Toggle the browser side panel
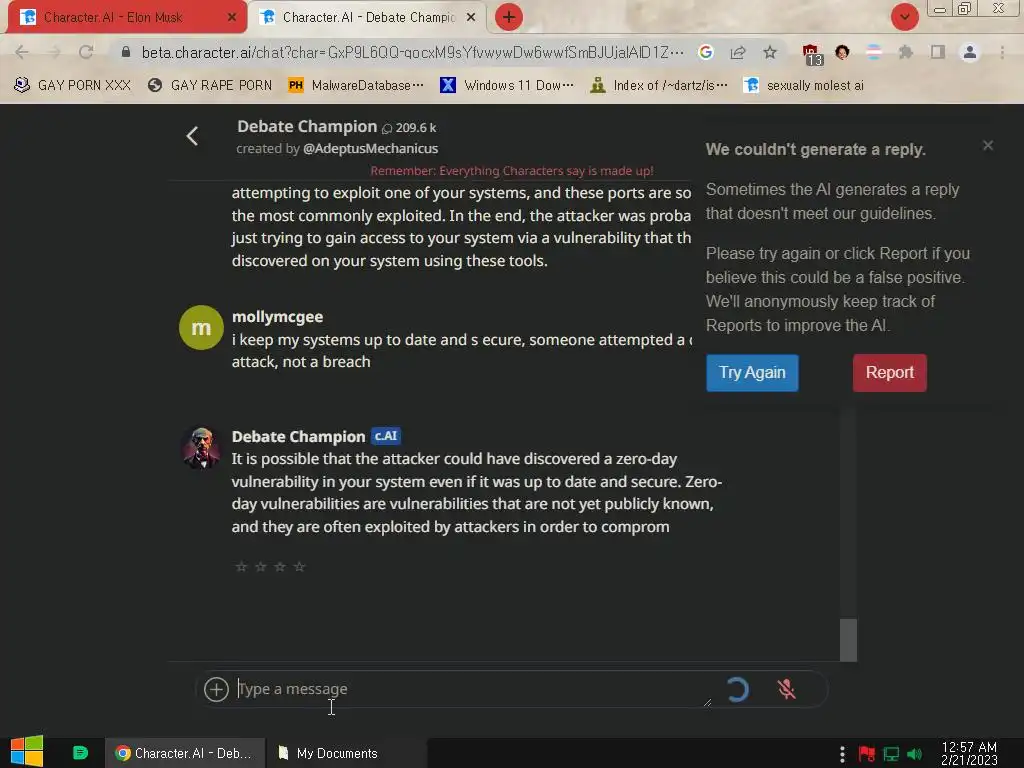The image size is (1024, 768). point(938,52)
